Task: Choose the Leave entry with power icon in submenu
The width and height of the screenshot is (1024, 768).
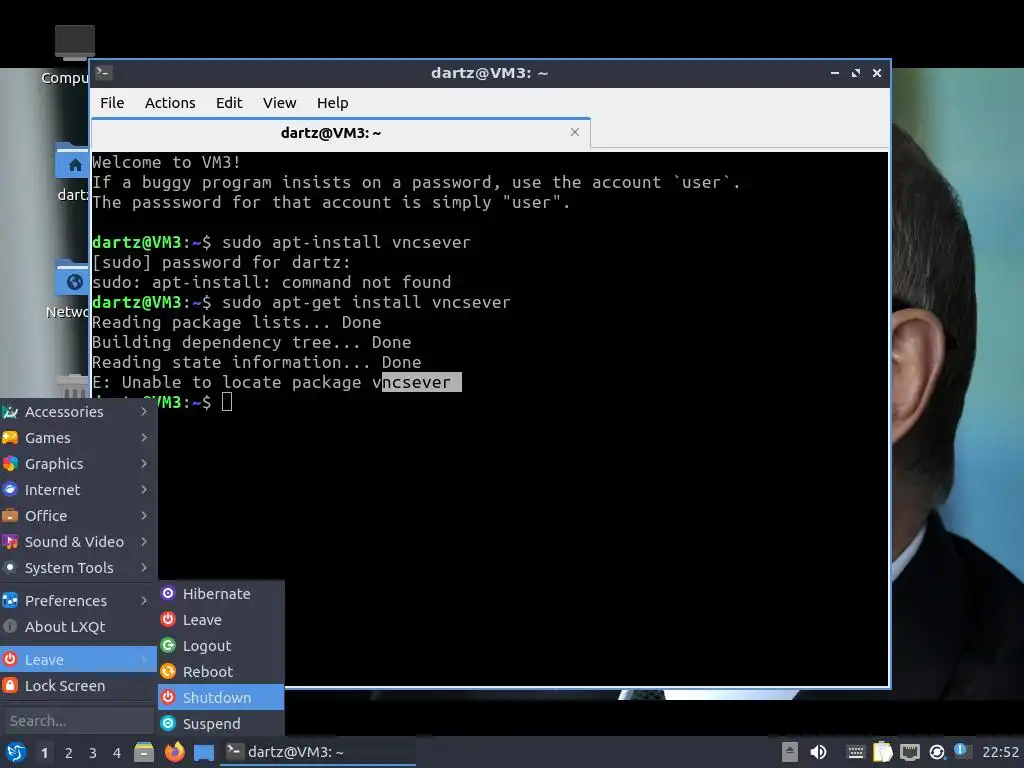Action: [221, 619]
